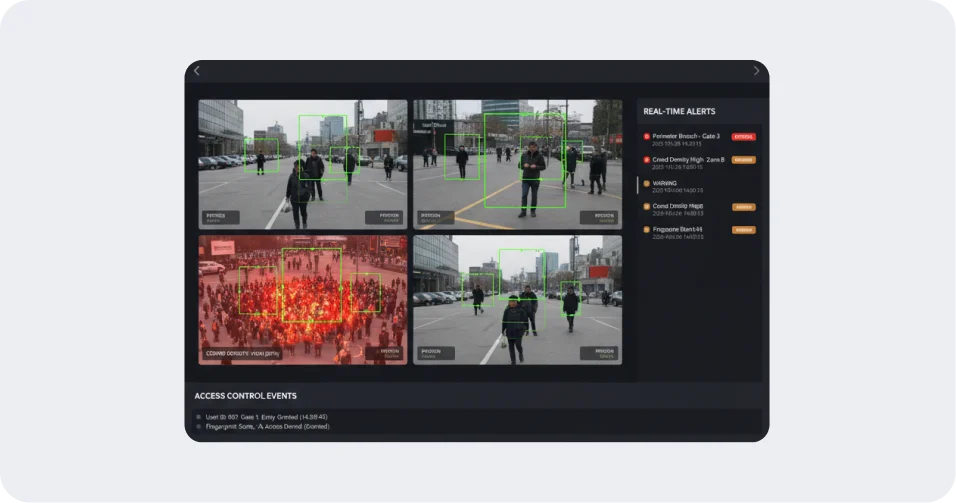Open the camera feed showing man carrying bag with parked cars
The height and width of the screenshot is (503, 956).
(302, 165)
